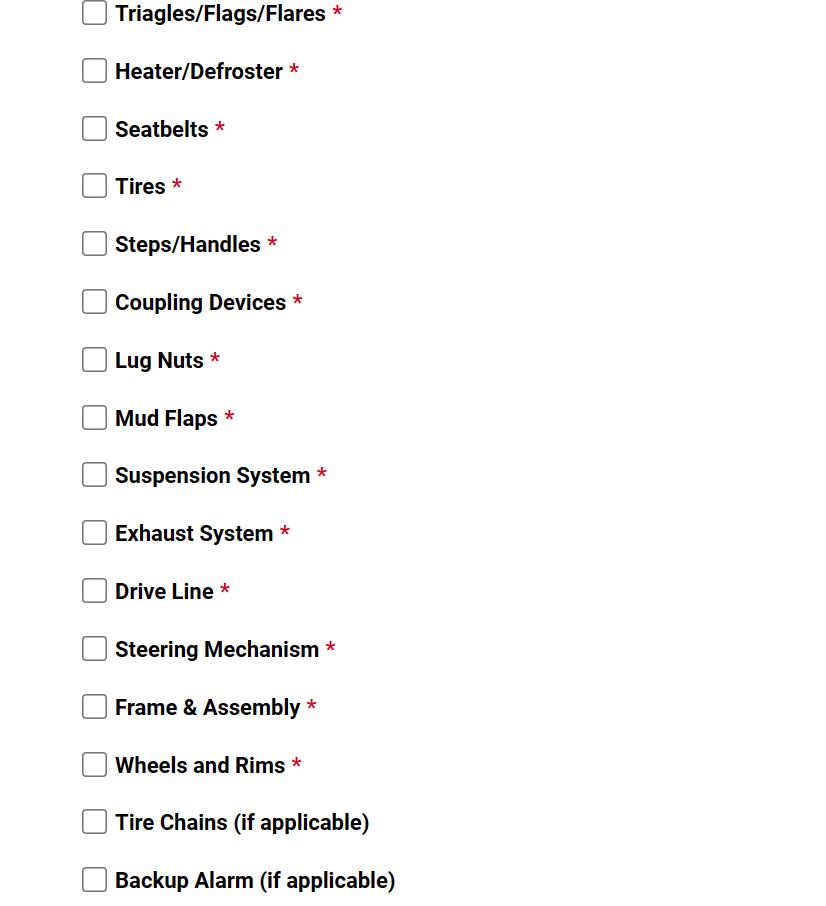
Task: Click the Tire Chains label text
Action: (172, 822)
